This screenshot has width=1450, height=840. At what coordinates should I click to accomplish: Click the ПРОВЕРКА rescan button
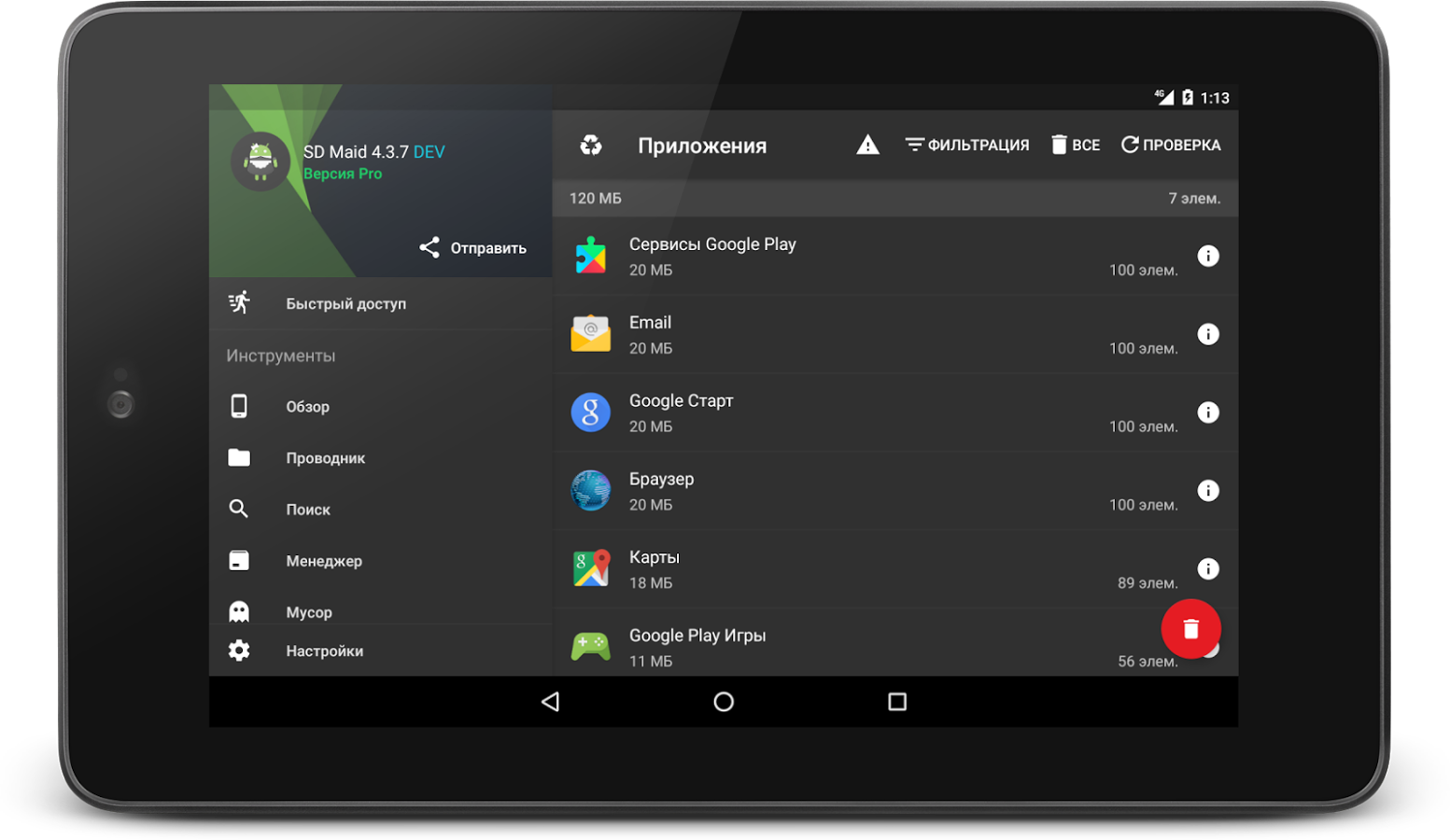[1171, 145]
